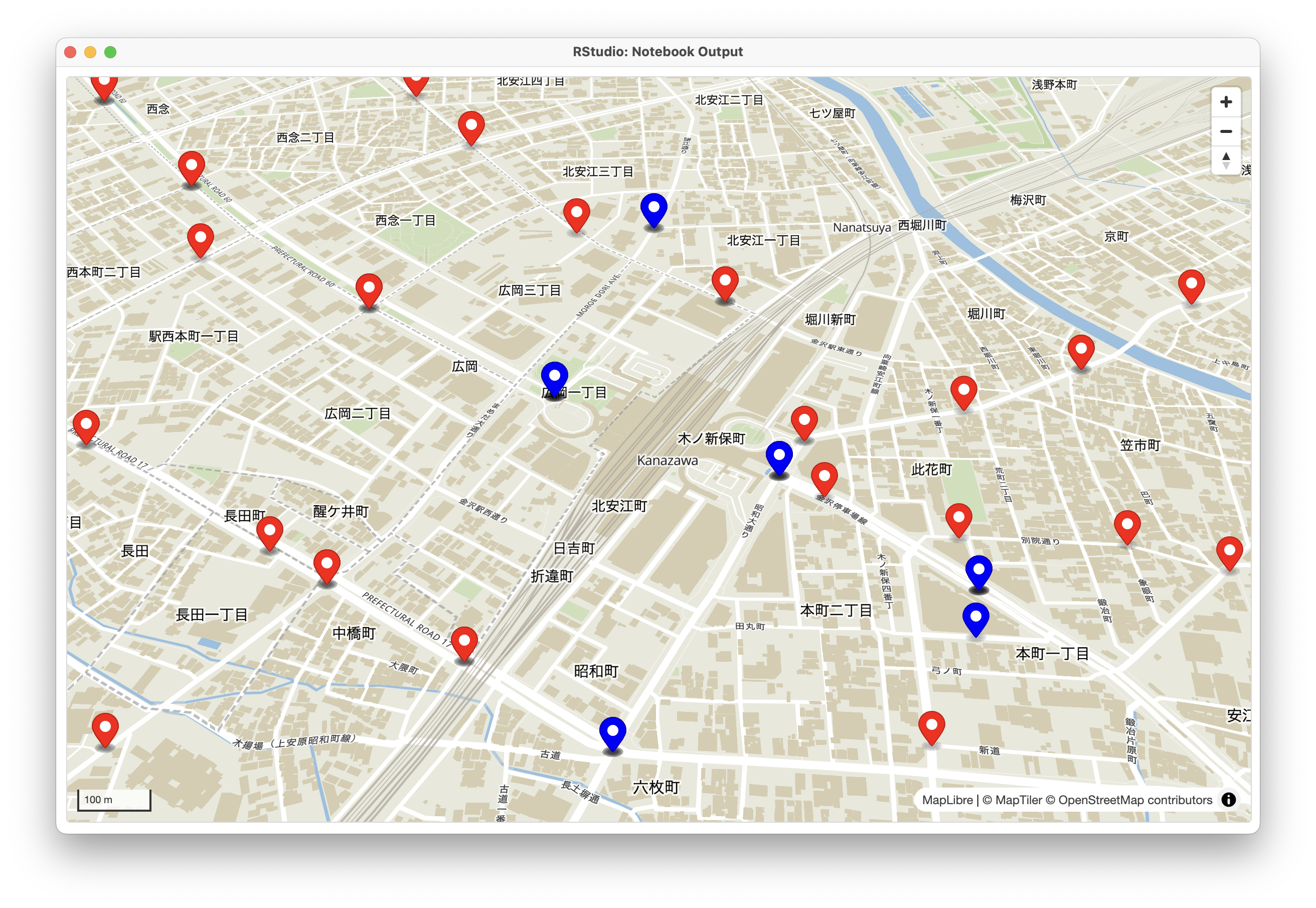Click the red marker near 北安江三丁目
The image size is (1316, 908).
point(576,216)
